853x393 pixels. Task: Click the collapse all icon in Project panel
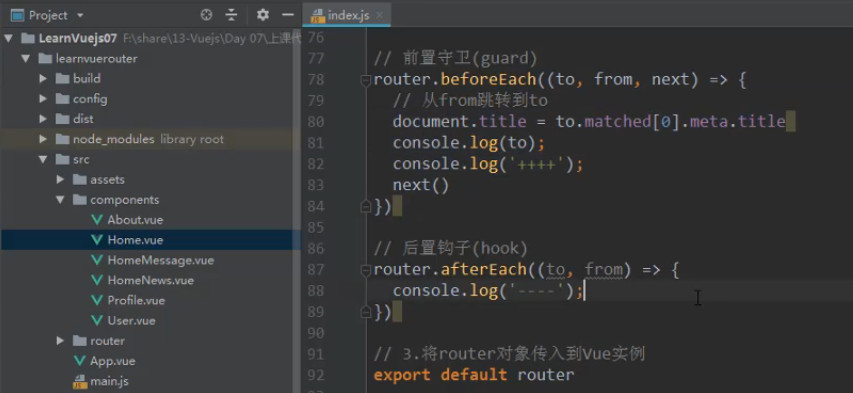tap(232, 15)
